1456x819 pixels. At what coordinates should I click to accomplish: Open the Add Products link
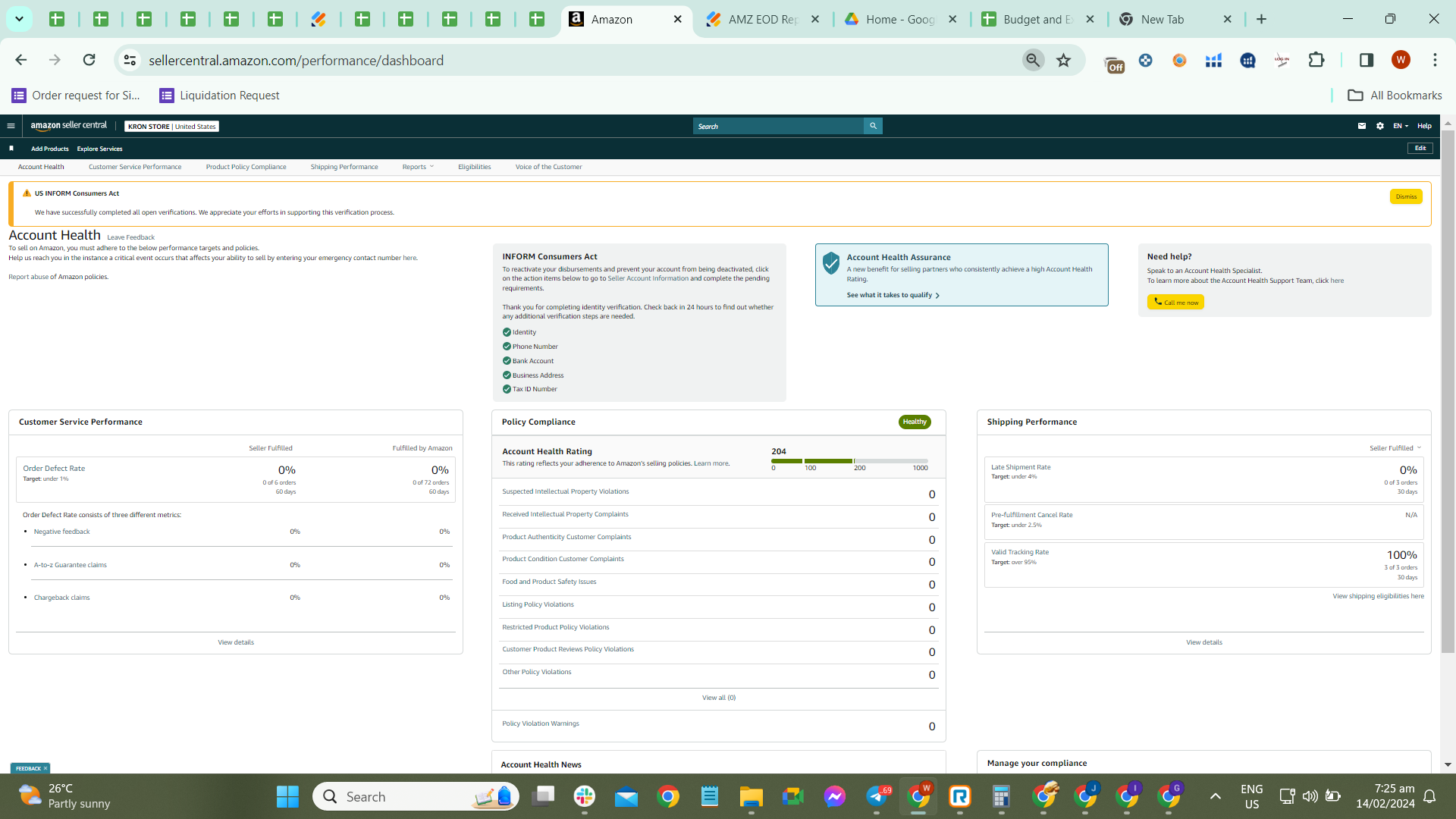tap(50, 149)
